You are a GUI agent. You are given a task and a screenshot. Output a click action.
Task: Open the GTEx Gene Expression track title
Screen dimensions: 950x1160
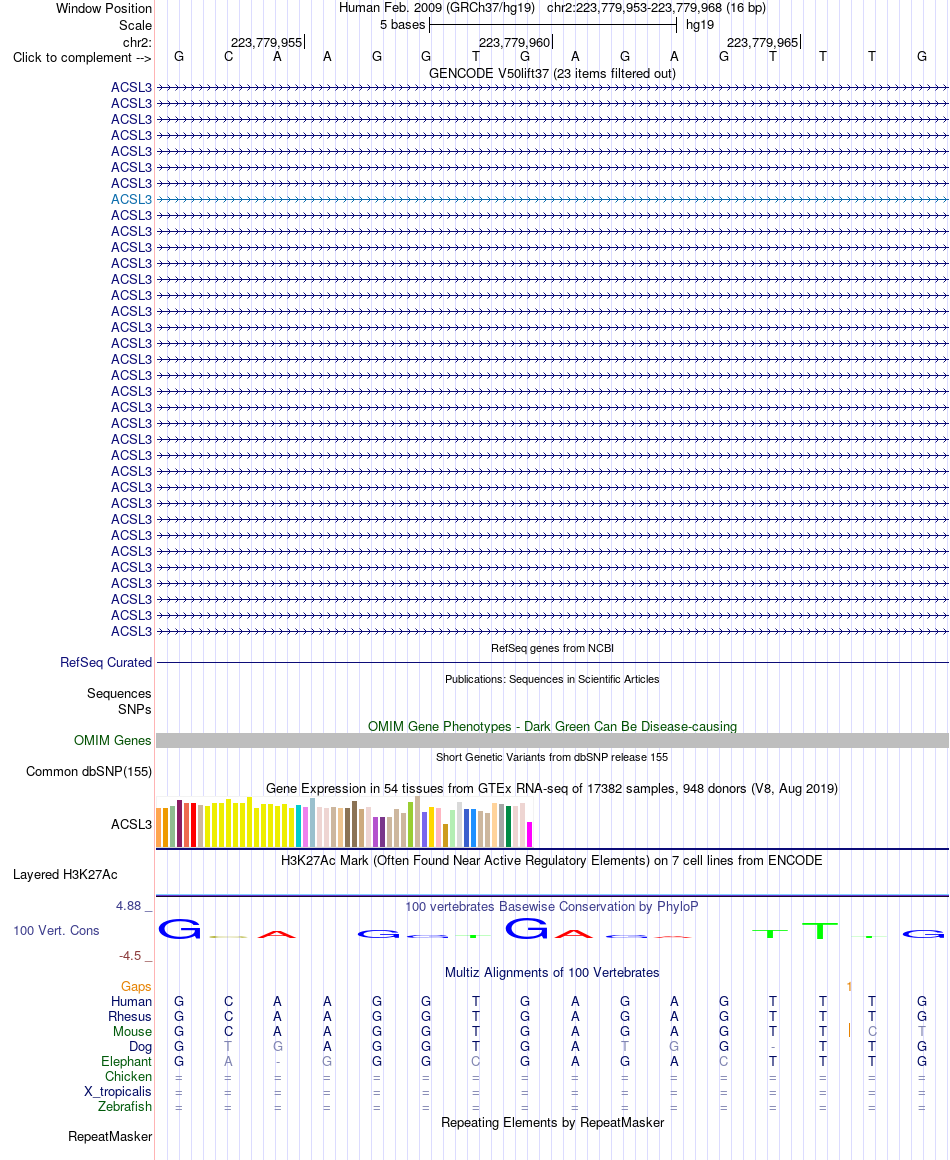click(x=552, y=789)
